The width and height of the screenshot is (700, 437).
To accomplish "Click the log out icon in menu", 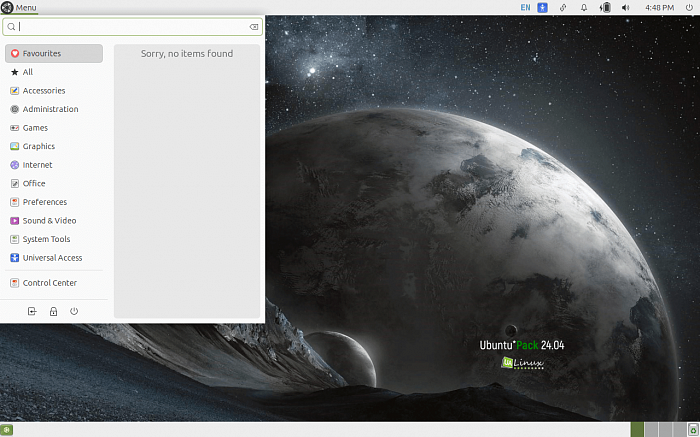I will tap(32, 311).
